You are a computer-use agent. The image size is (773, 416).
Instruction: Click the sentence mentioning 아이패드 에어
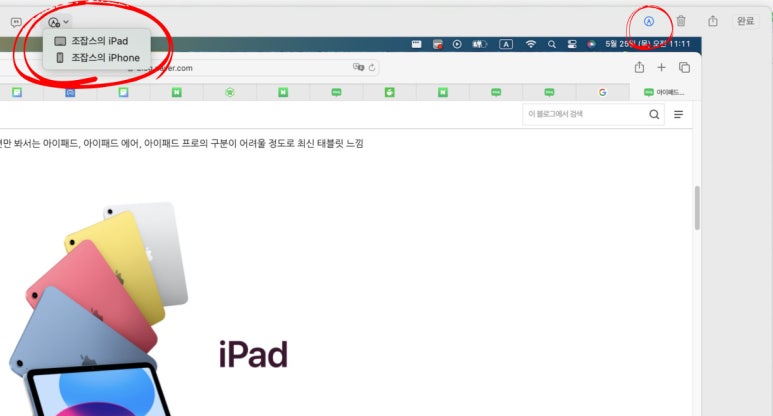click(x=181, y=143)
